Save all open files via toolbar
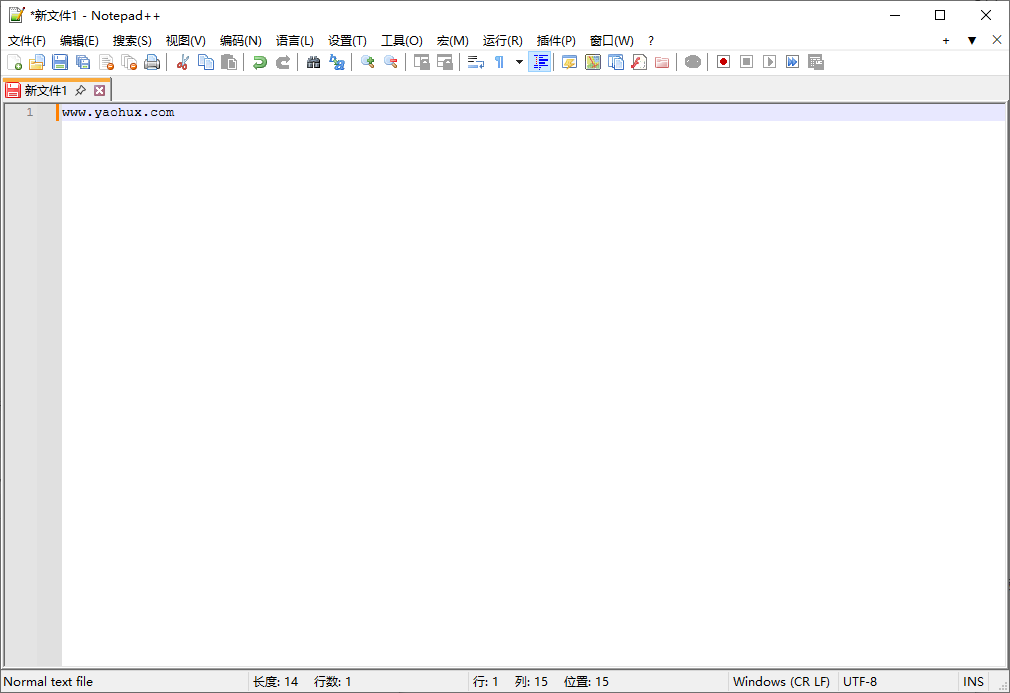 coord(83,61)
